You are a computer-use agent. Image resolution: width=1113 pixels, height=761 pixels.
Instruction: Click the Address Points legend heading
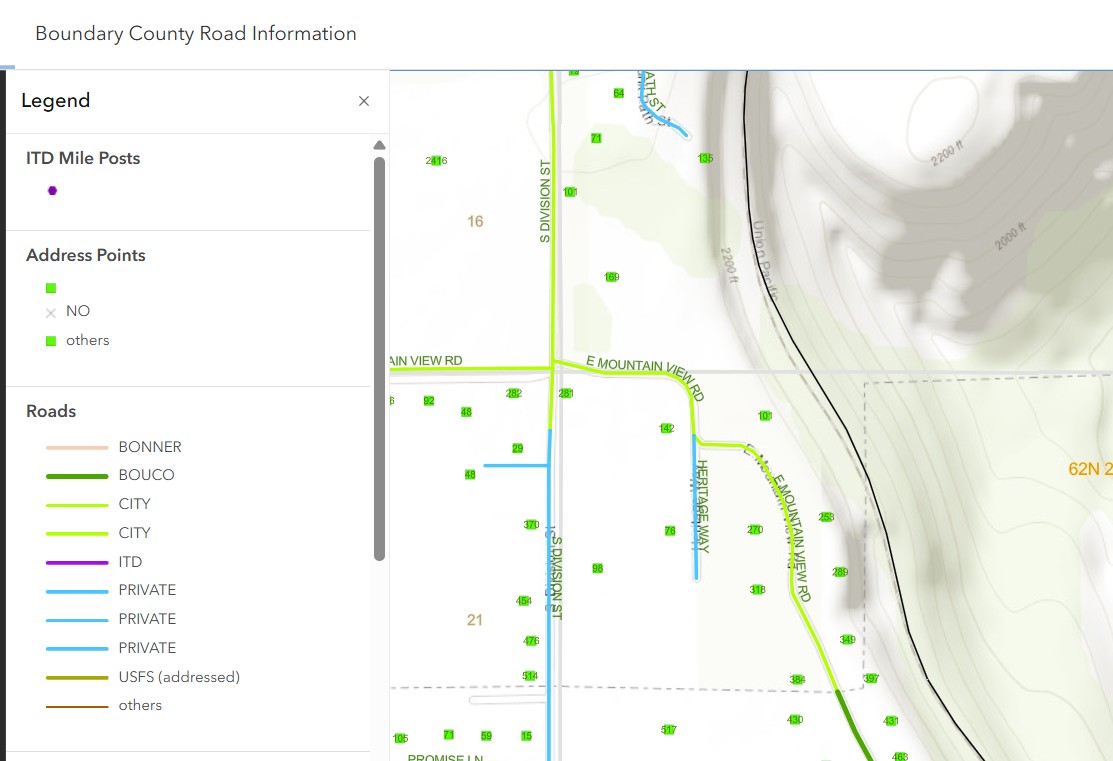pos(86,255)
